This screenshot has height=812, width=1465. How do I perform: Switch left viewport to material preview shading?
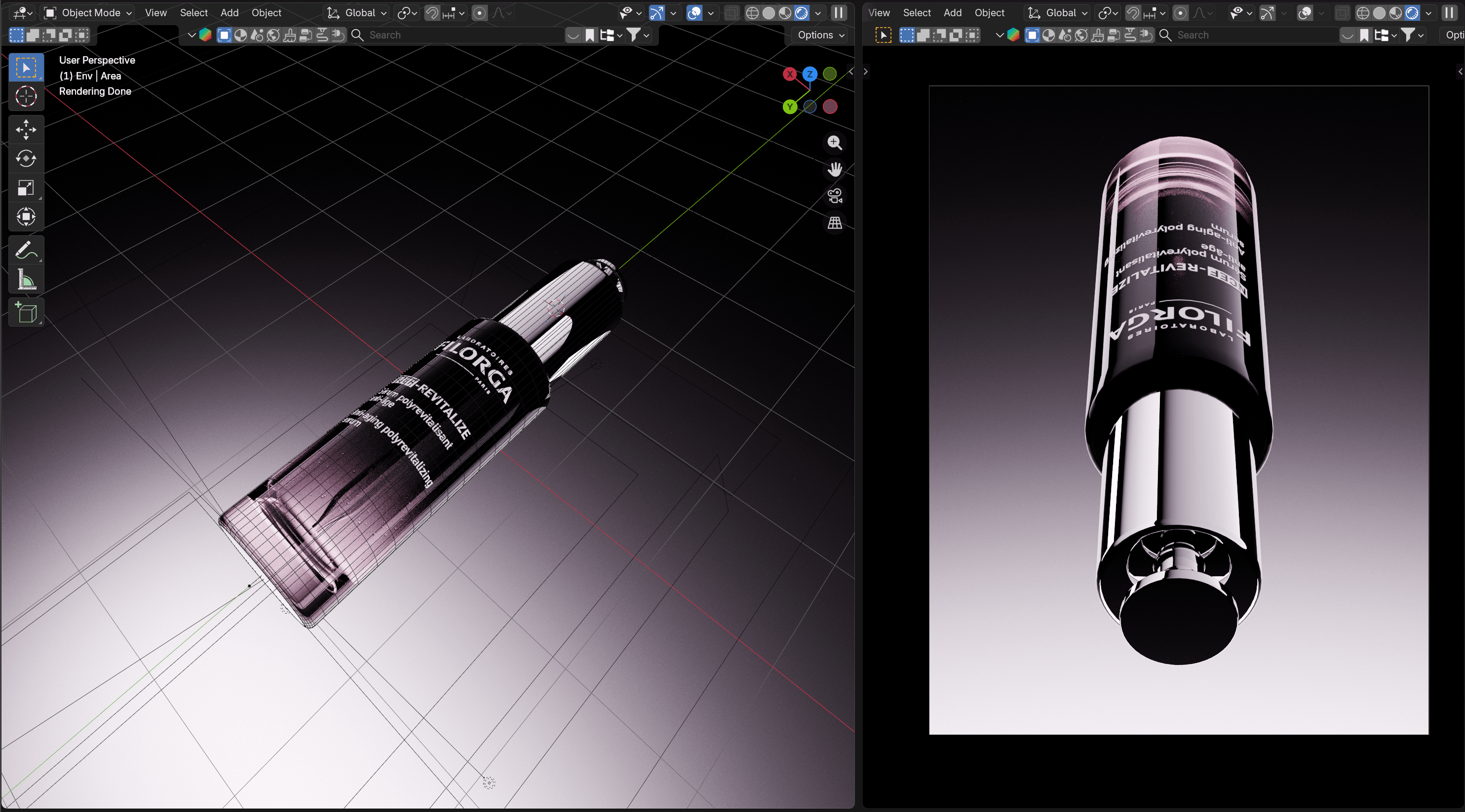tap(785, 12)
